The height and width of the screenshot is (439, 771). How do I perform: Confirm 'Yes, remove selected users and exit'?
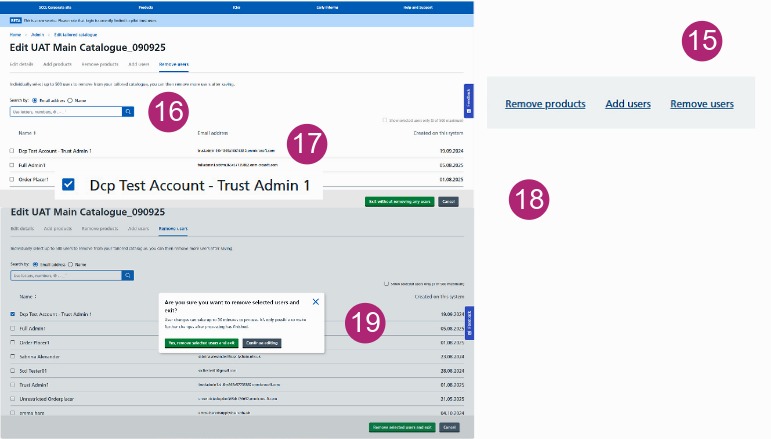click(x=202, y=343)
